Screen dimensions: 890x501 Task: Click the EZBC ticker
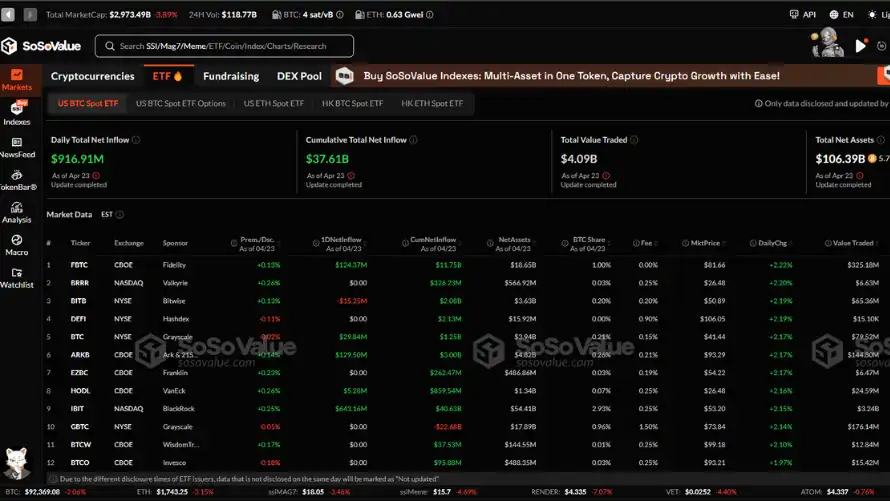(79, 373)
